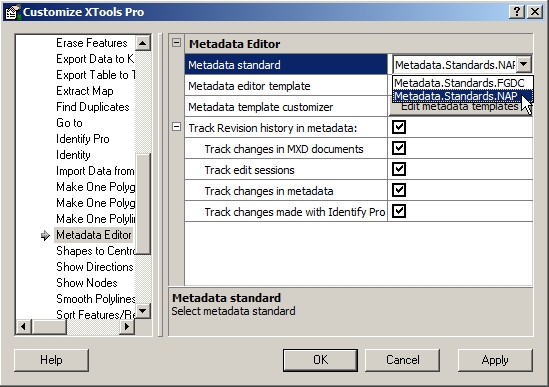This screenshot has width=549, height=387.
Task: Choose Metadata.Standards.FGDC from the list
Action: (x=462, y=83)
